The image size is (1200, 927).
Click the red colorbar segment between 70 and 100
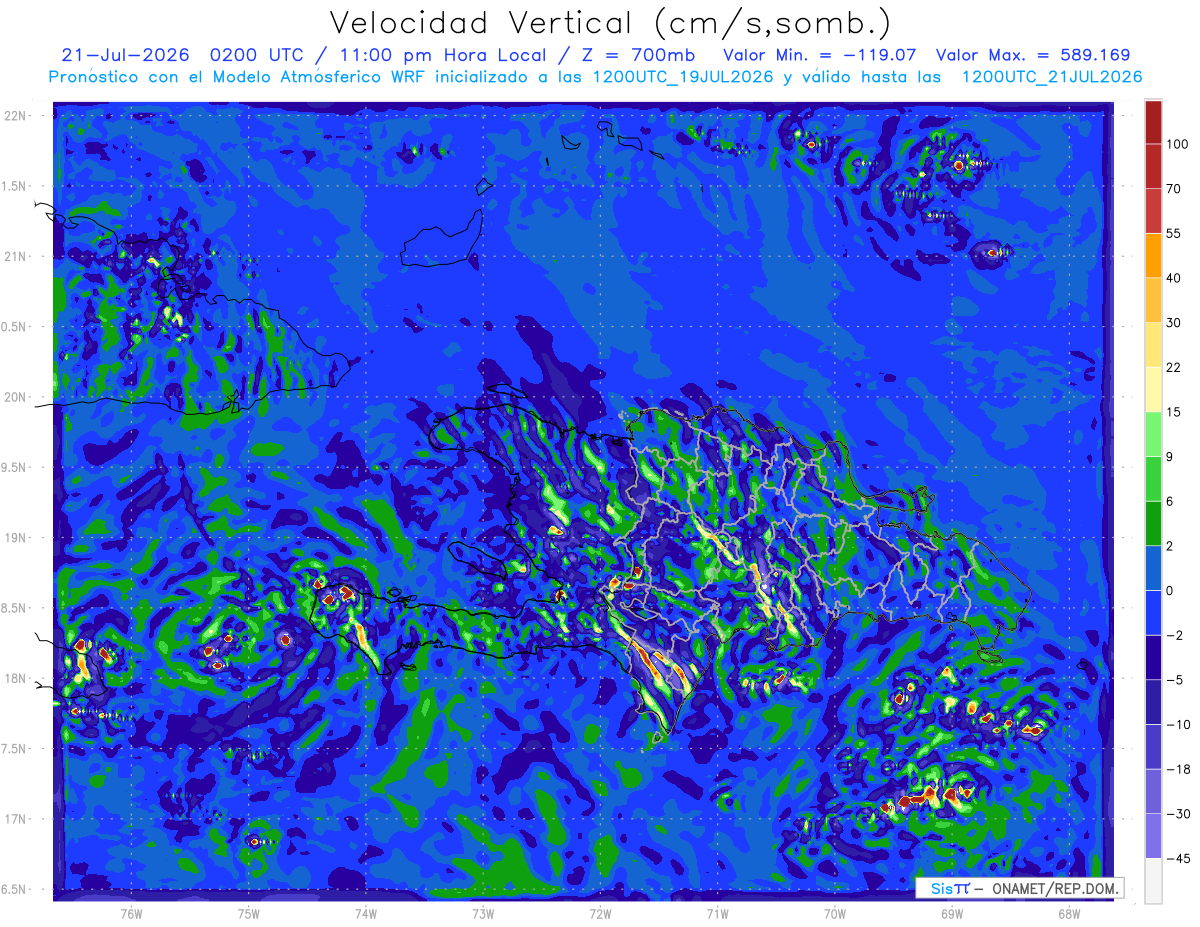coord(1153,166)
